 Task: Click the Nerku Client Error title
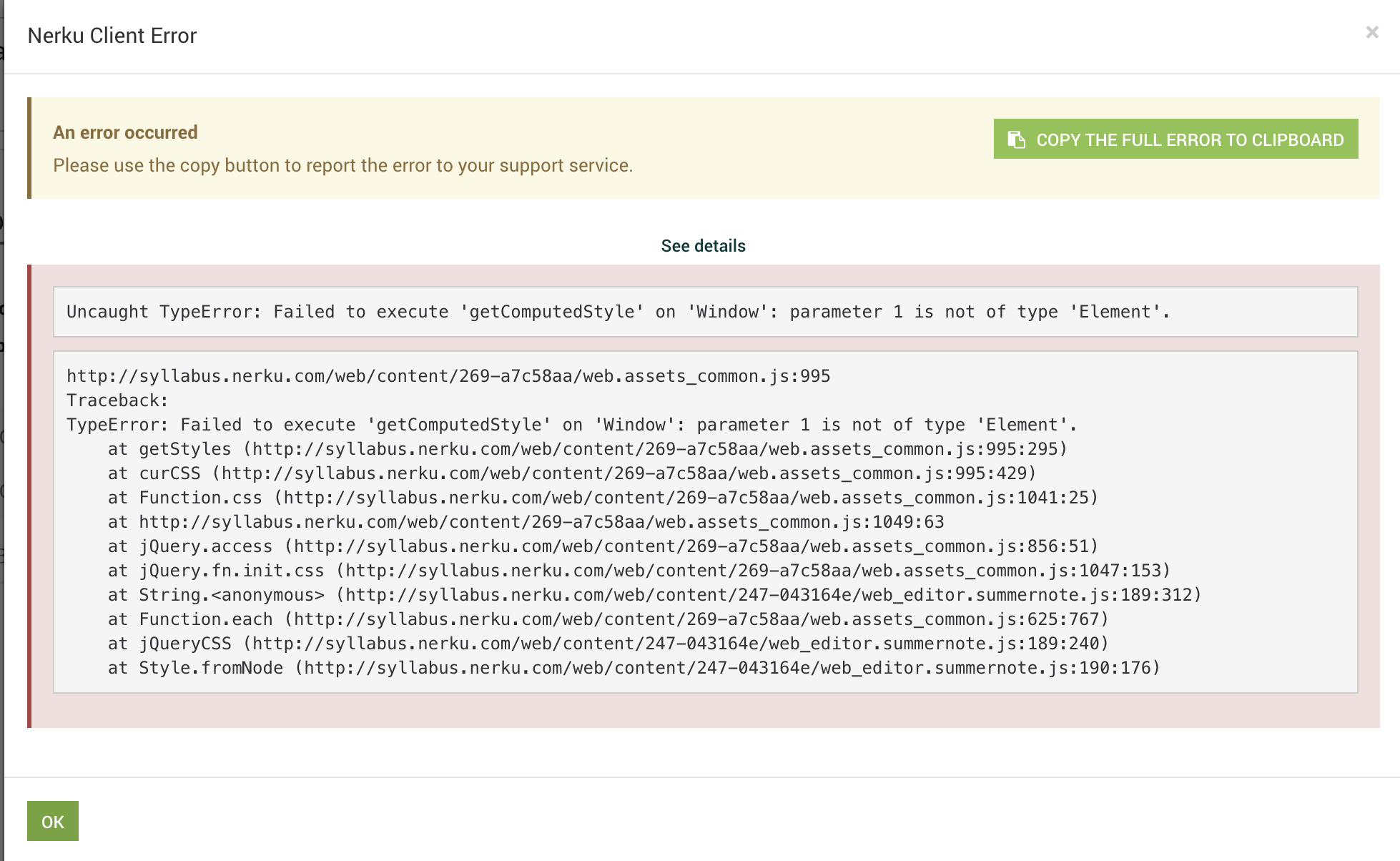(112, 36)
